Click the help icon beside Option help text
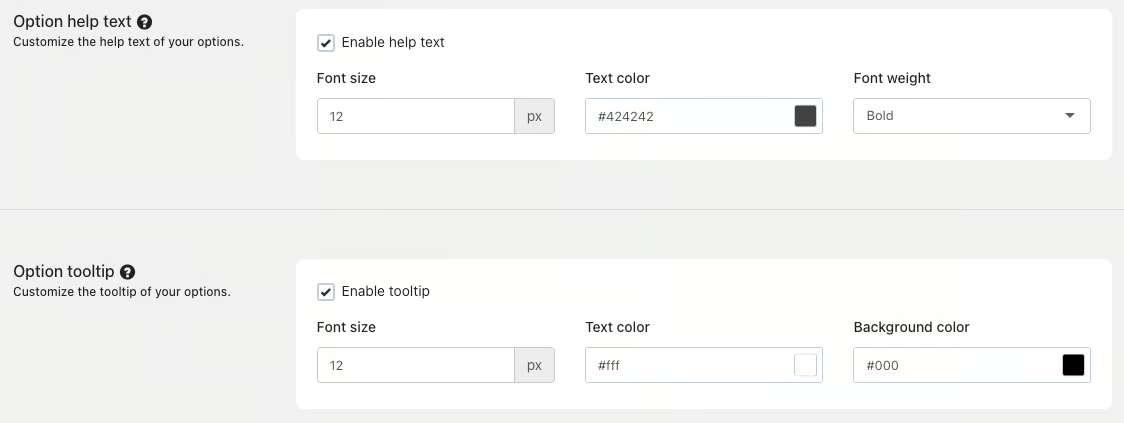Image resolution: width=1124 pixels, height=423 pixels. [x=145, y=22]
